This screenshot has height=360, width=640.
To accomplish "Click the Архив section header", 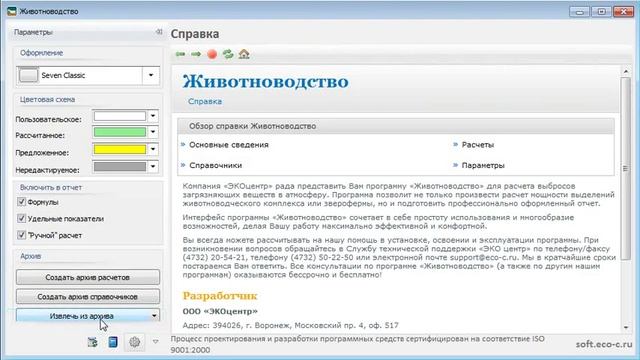I will click(x=31, y=256).
